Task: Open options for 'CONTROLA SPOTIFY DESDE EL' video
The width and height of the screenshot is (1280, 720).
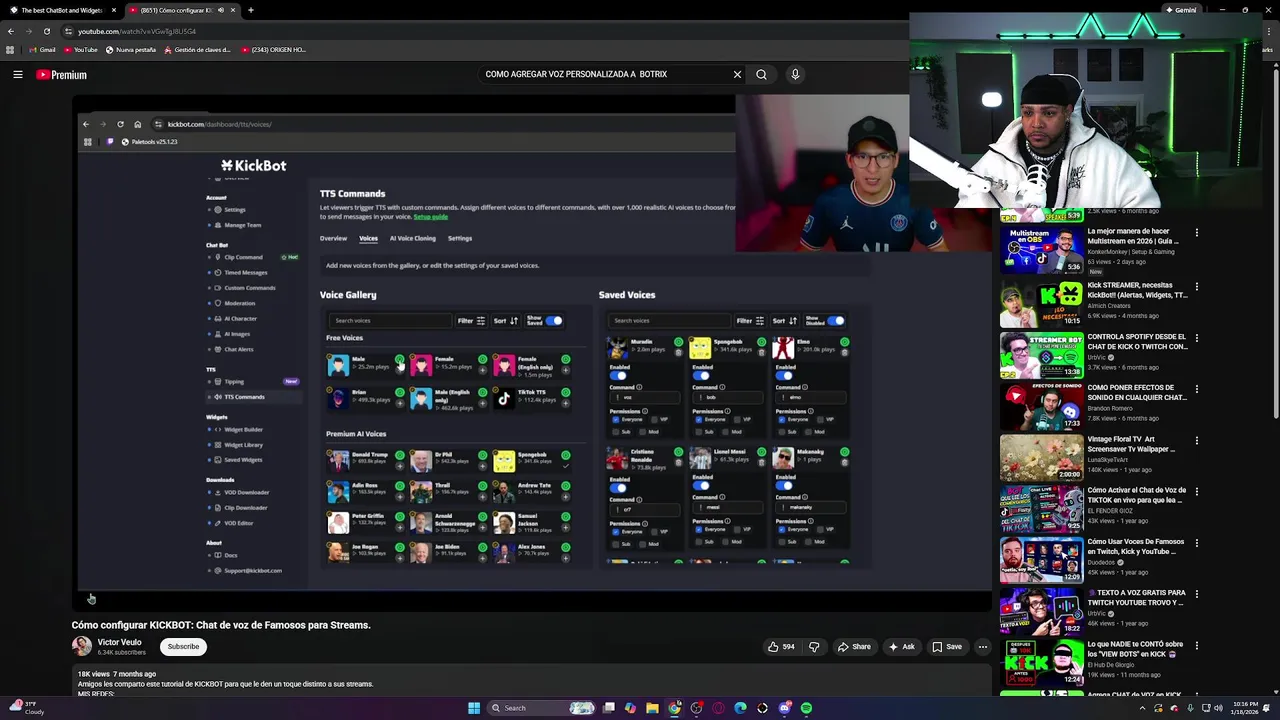Action: pos(1196,338)
